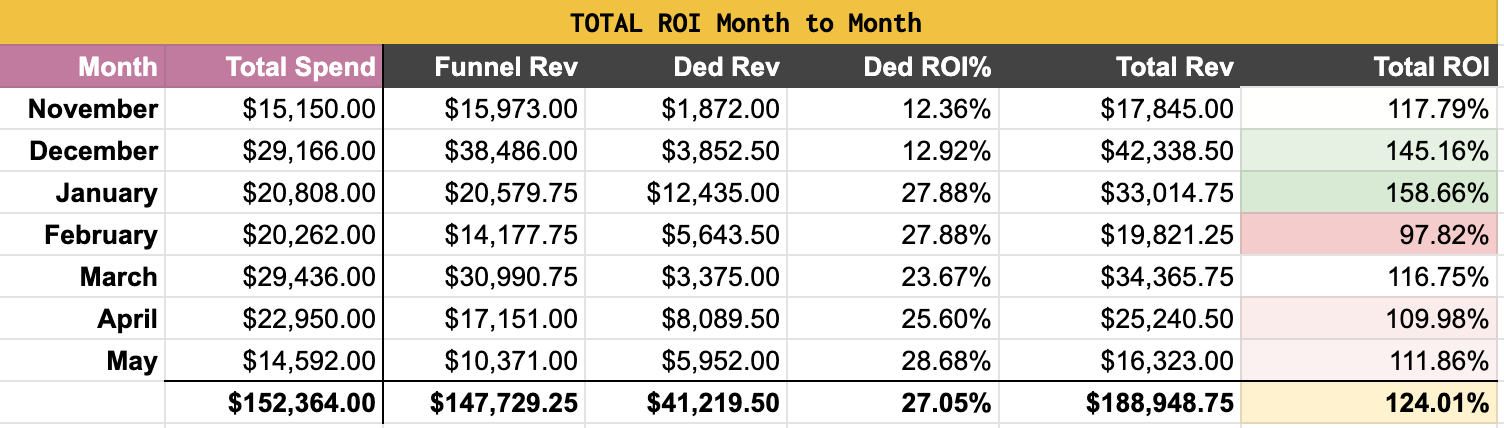Click the Funnel Rev column header
The width and height of the screenshot is (1504, 428).
(x=484, y=66)
